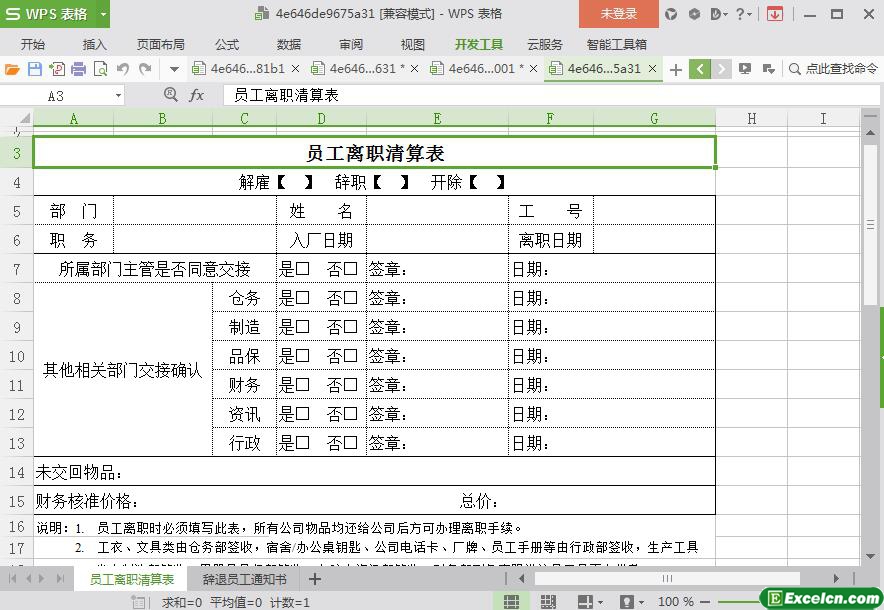Click the save icon in quick toolbar
Image resolution: width=884 pixels, height=610 pixels.
34,69
